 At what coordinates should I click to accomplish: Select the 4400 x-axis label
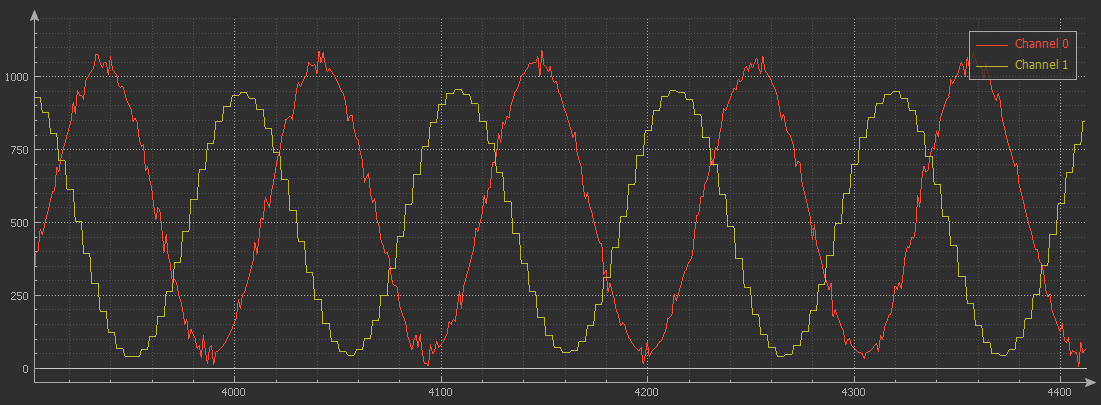pos(1060,392)
